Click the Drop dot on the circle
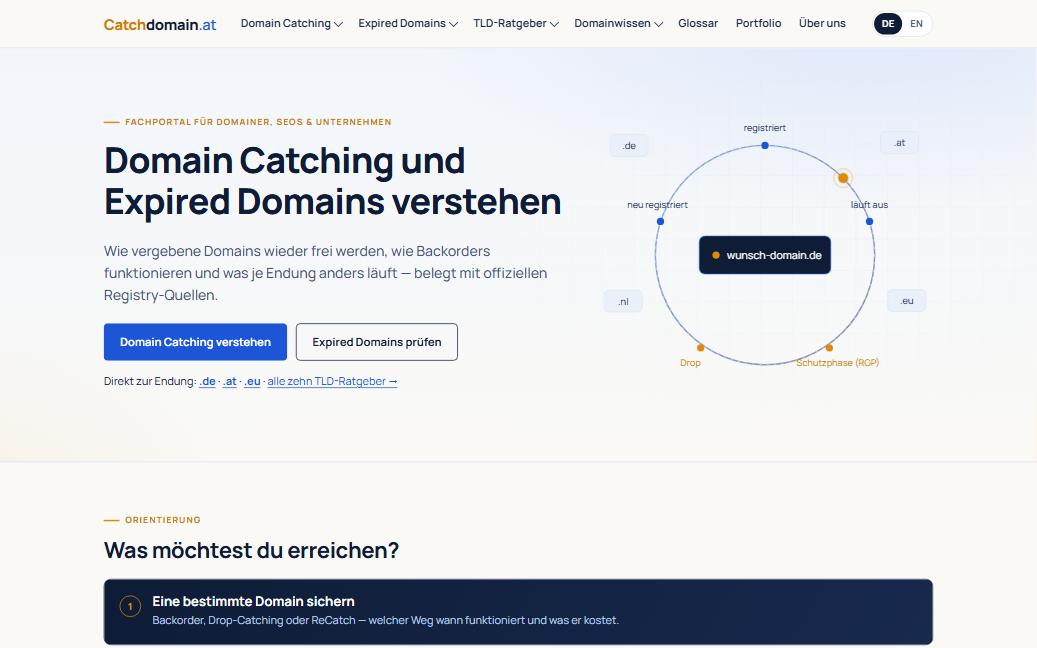Viewport: 1037px width, 648px height. (x=700, y=348)
